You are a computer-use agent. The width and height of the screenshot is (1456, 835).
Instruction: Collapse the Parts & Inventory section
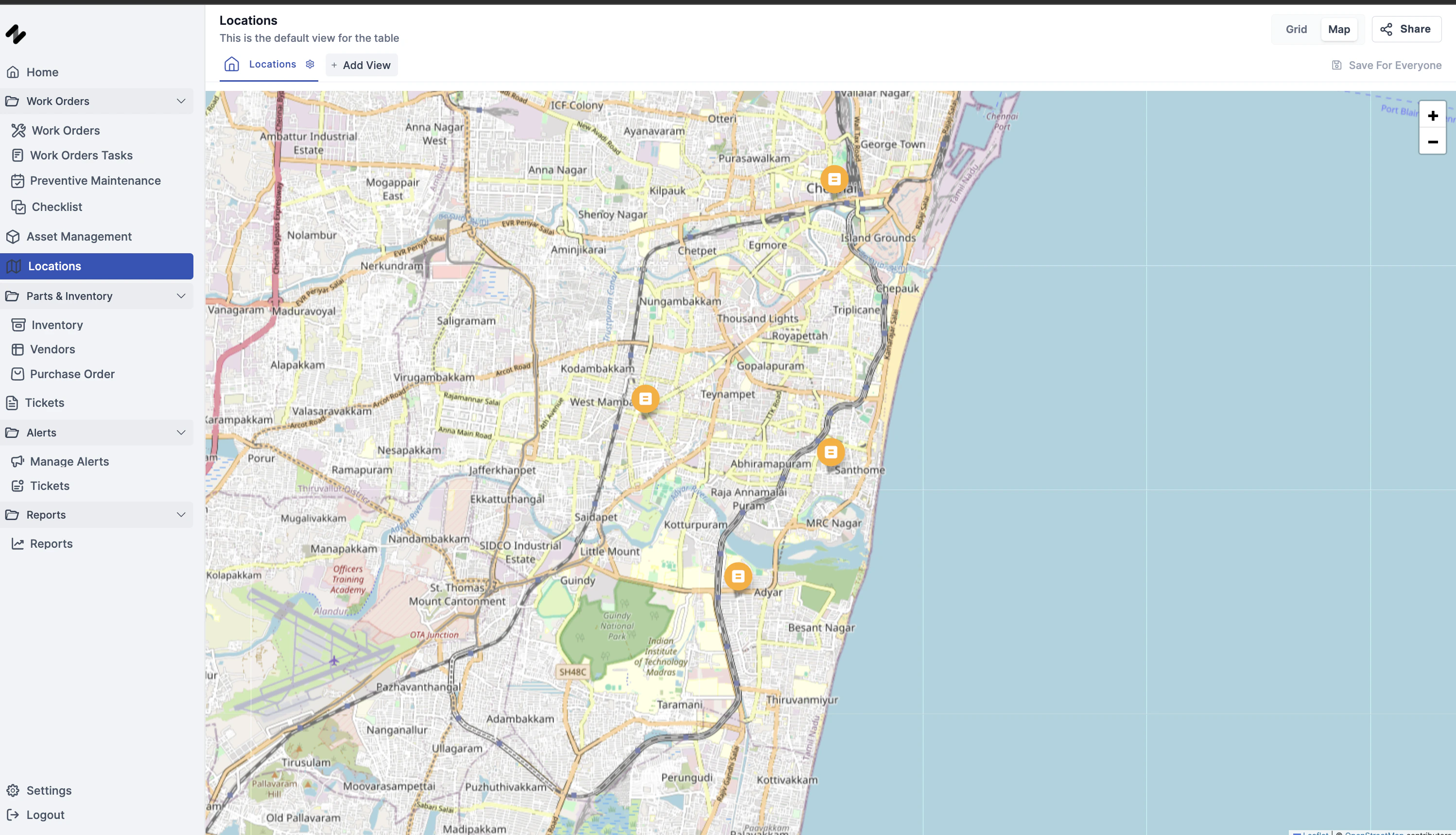pos(181,296)
